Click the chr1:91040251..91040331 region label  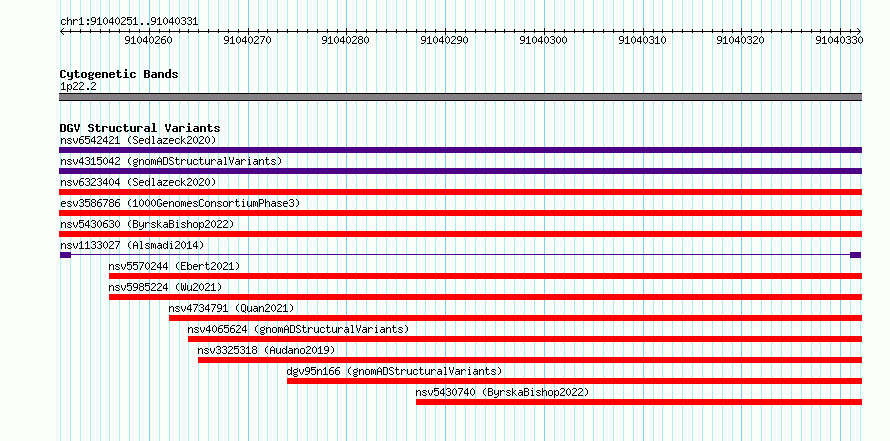129,22
